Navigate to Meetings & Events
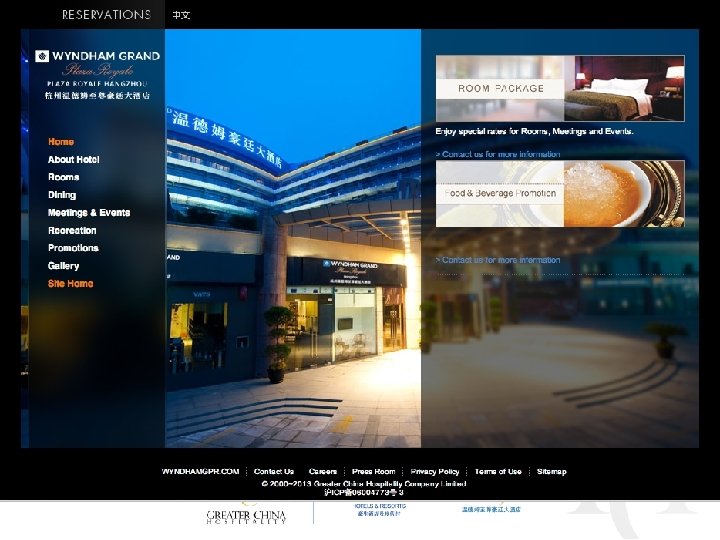The width and height of the screenshot is (720, 540). click(89, 213)
